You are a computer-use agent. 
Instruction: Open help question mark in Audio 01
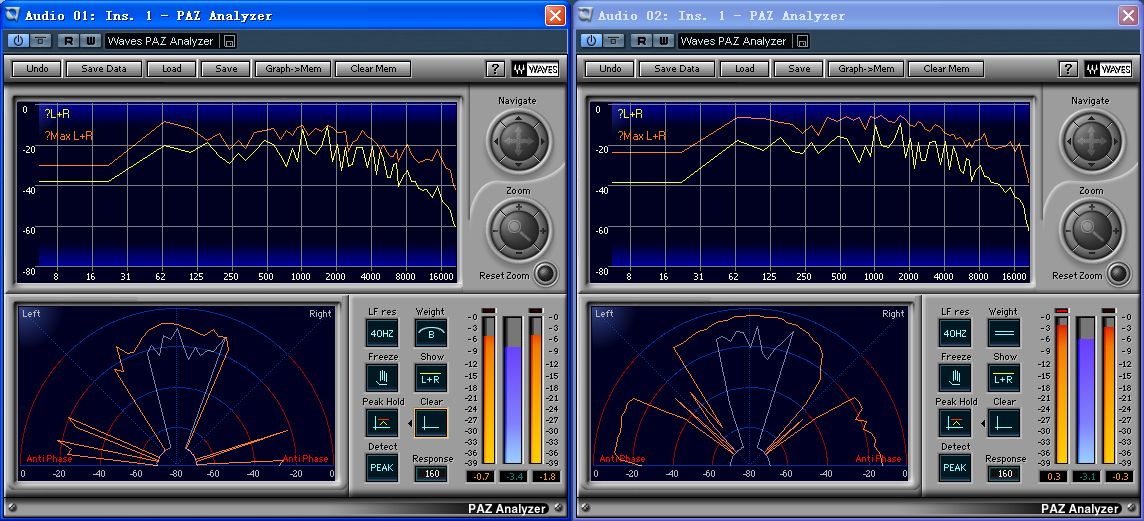pos(495,69)
